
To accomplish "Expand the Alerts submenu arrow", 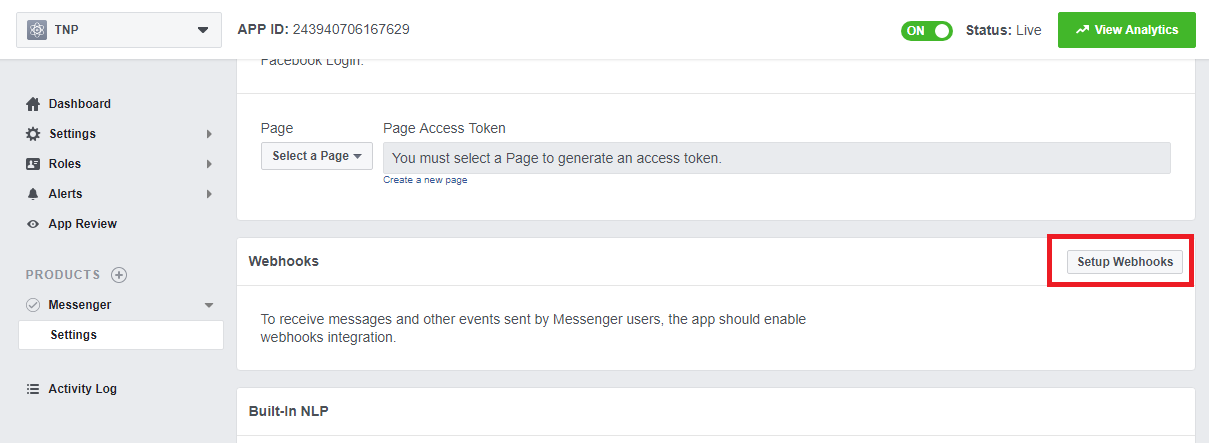I will pyautogui.click(x=209, y=194).
